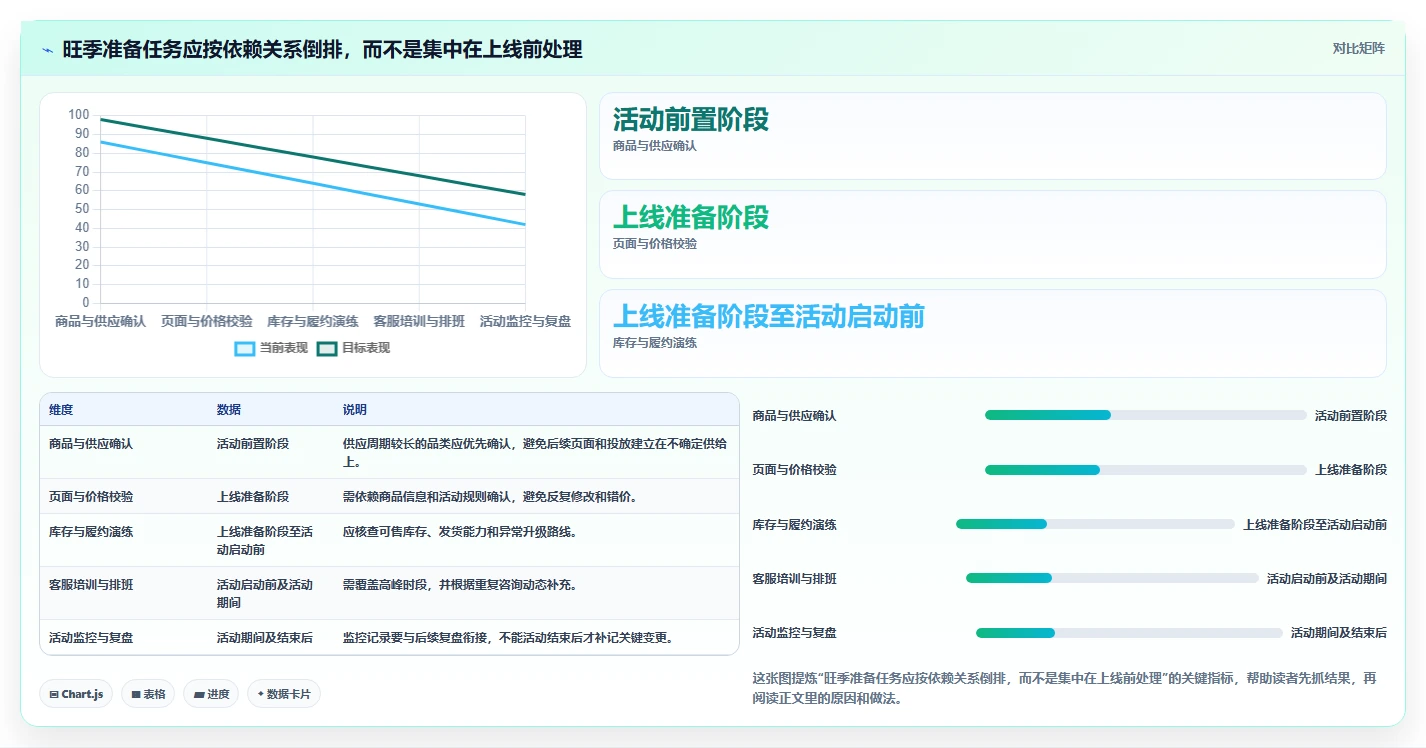Click y-axis value 100 on chart
1426x748 pixels.
tap(79, 115)
